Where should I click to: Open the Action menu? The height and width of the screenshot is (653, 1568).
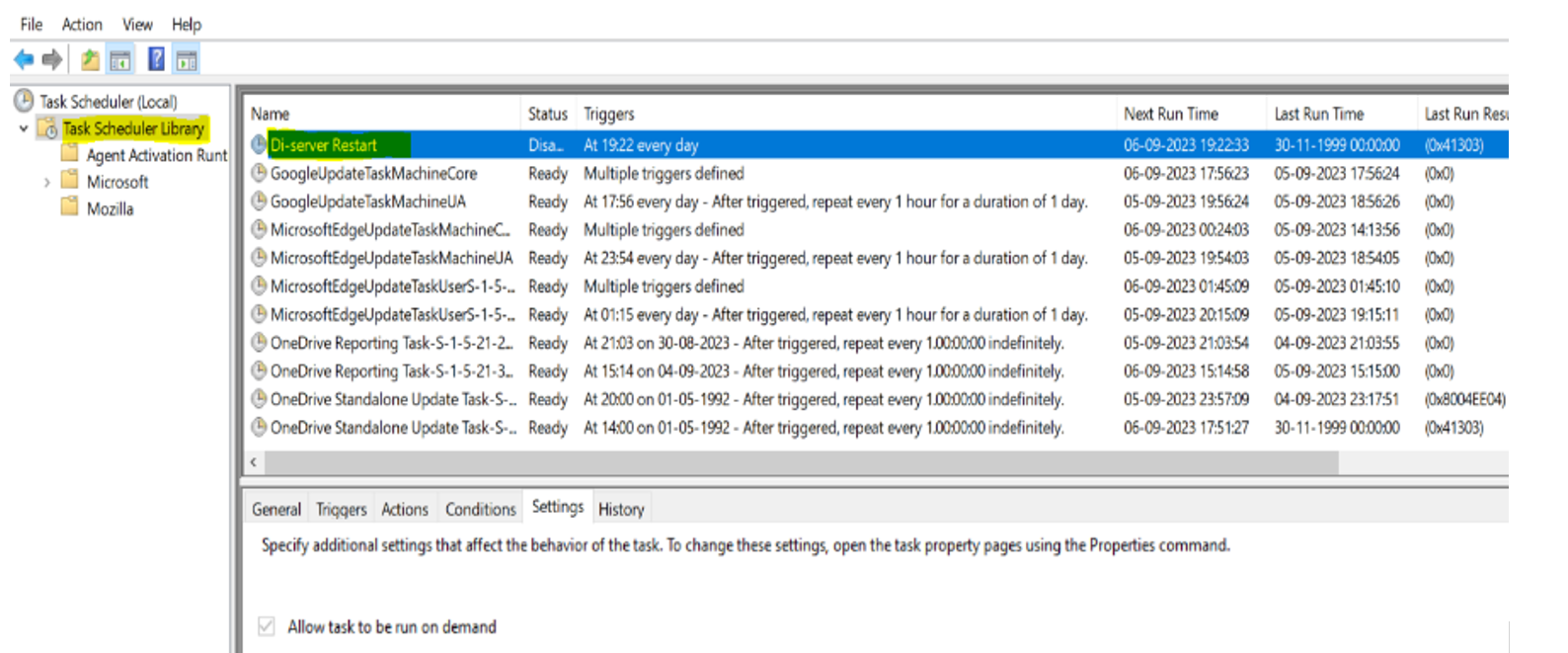(82, 25)
